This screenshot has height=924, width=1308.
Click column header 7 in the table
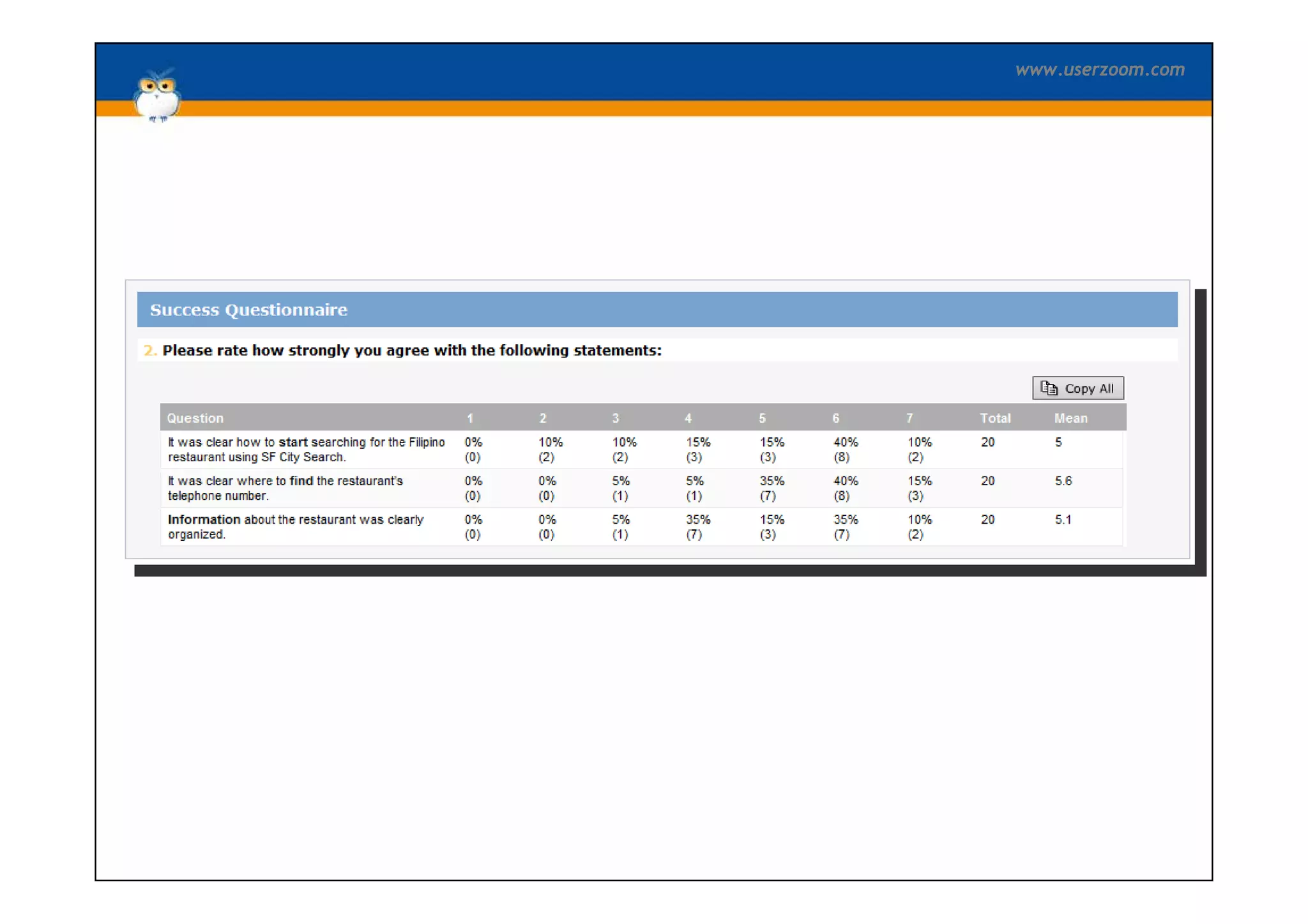pyautogui.click(x=909, y=418)
